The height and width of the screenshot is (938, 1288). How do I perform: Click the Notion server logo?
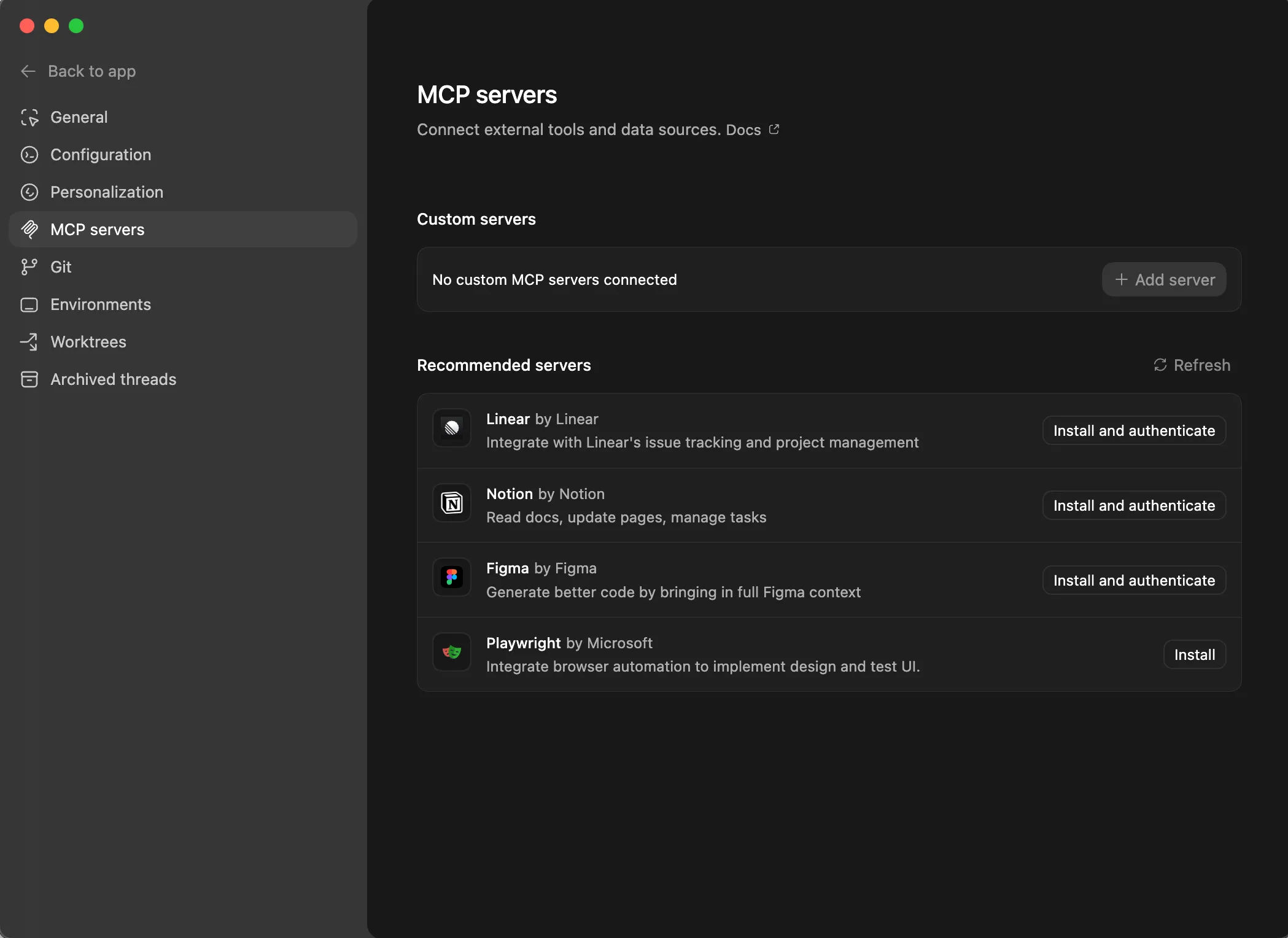coord(451,503)
